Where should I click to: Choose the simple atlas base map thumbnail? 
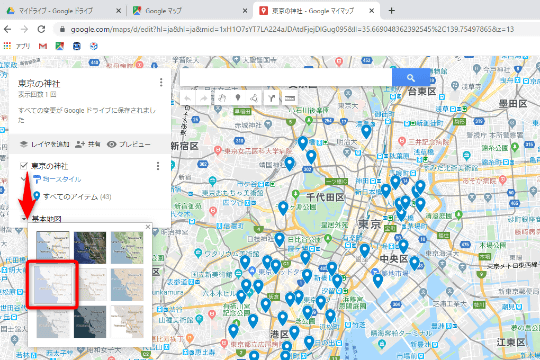[127, 285]
